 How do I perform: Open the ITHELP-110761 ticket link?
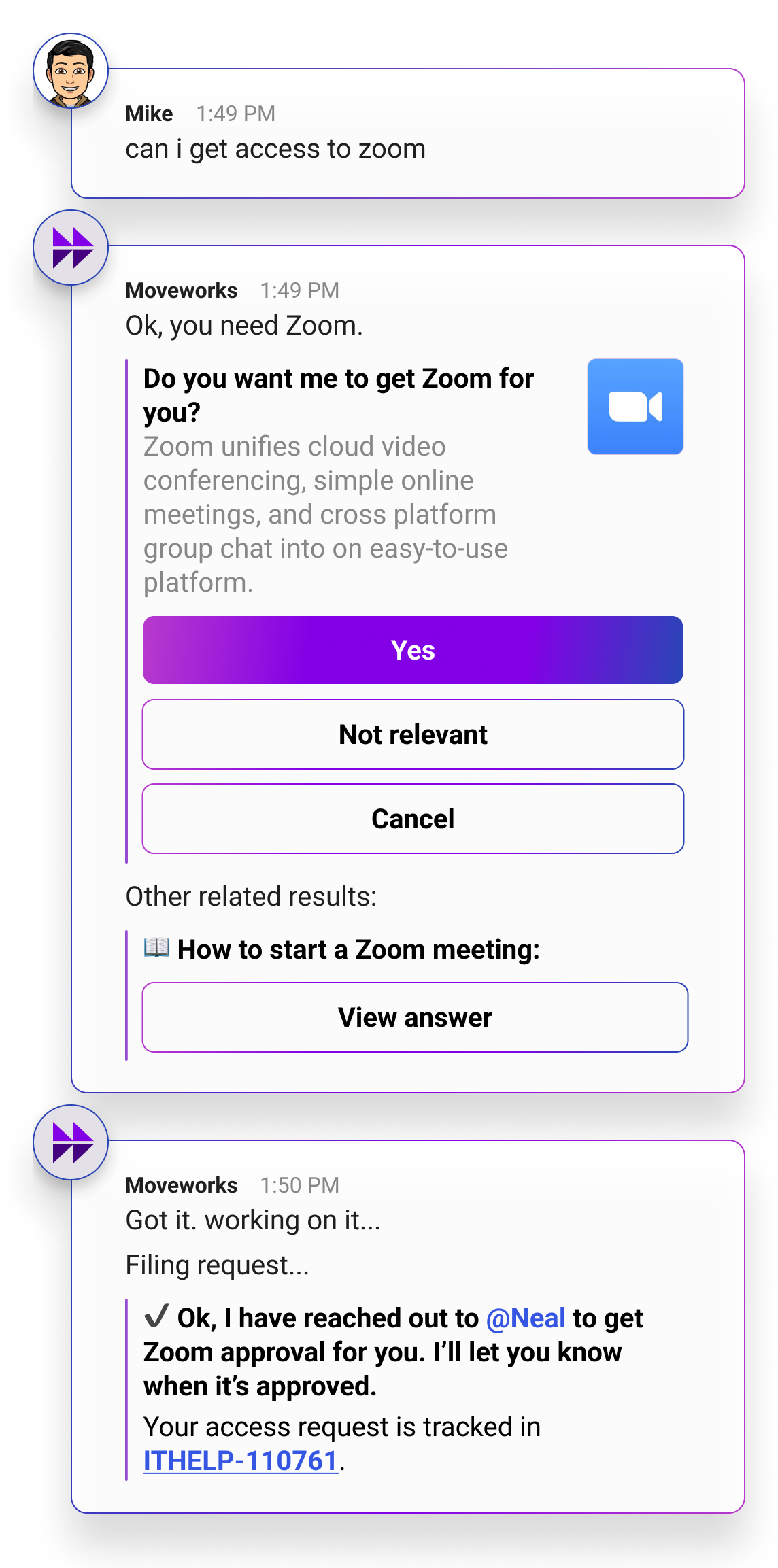[x=241, y=1461]
